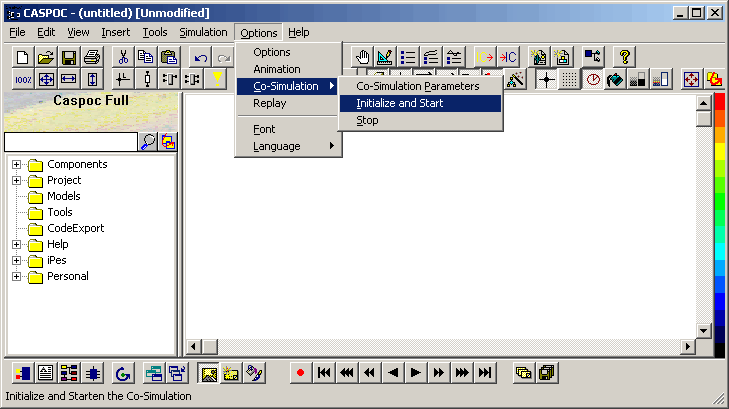This screenshot has height=409, width=729.
Task: Toggle the dotted grid display button
Action: tap(569, 79)
